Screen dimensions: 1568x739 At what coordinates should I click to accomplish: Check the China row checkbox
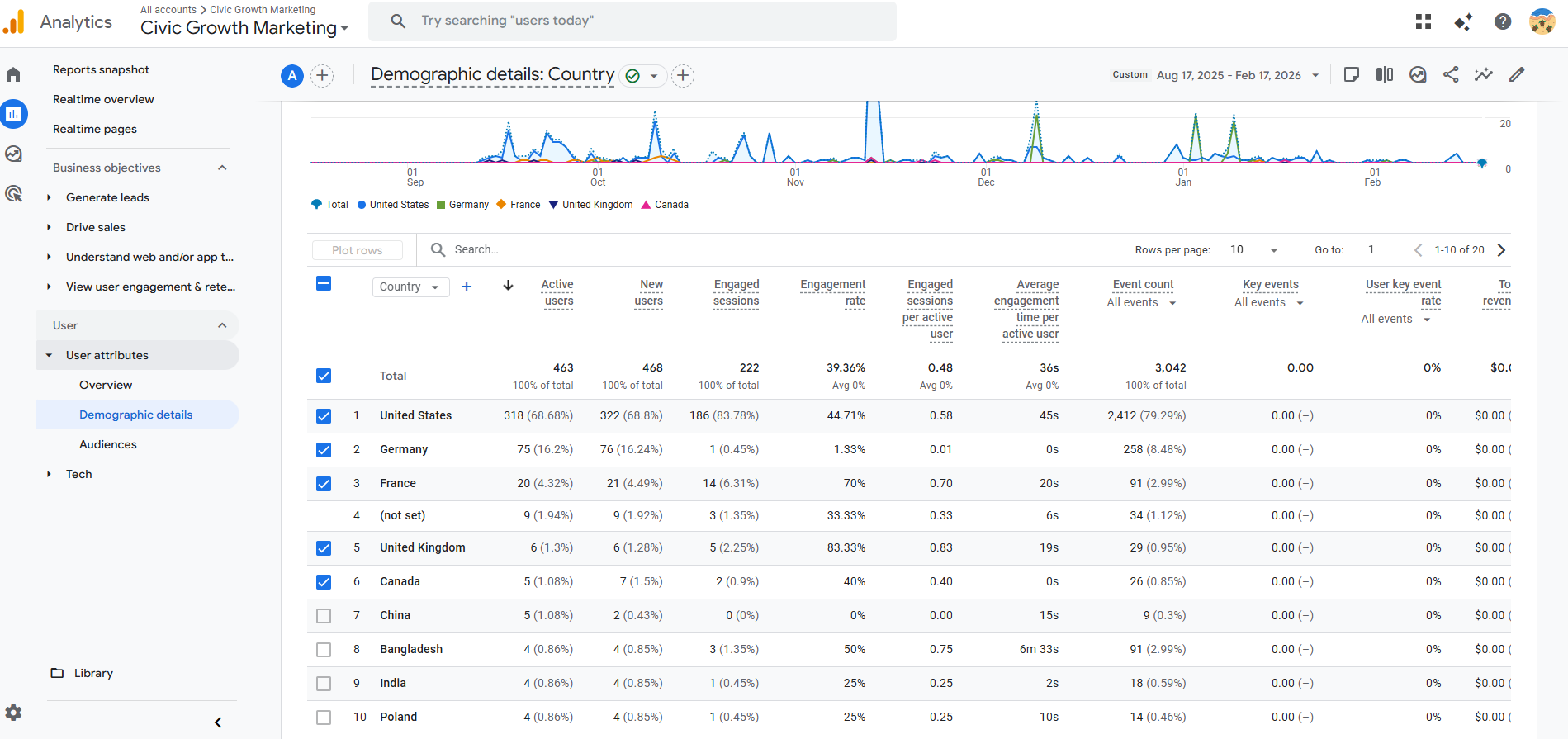click(324, 616)
